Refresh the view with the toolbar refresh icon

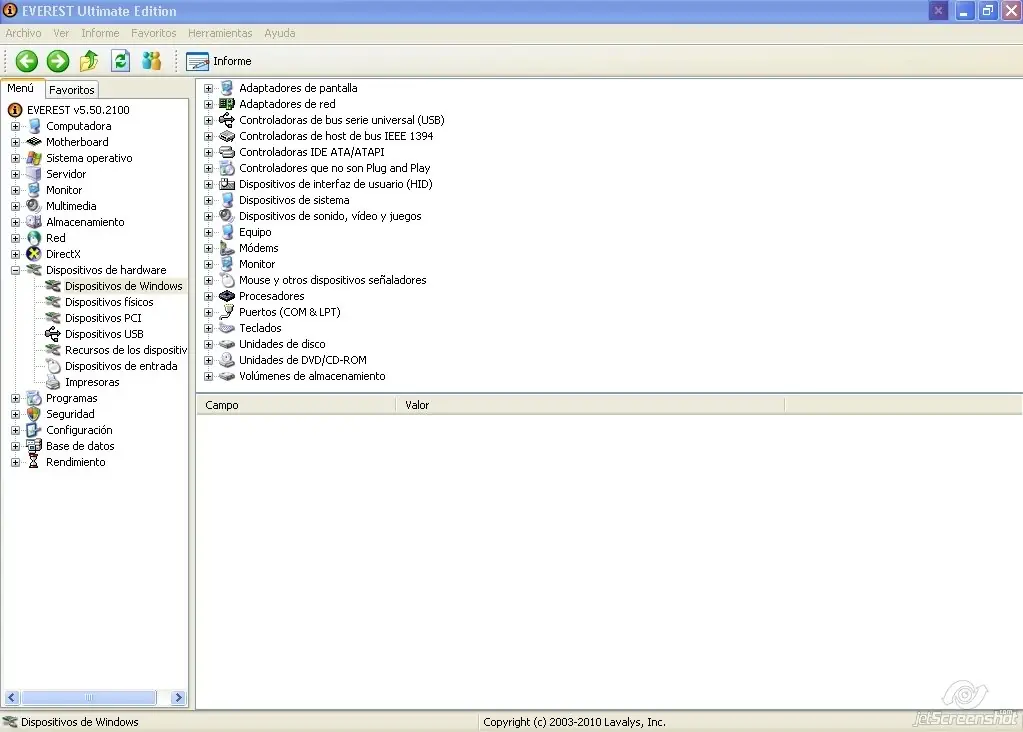tap(120, 61)
